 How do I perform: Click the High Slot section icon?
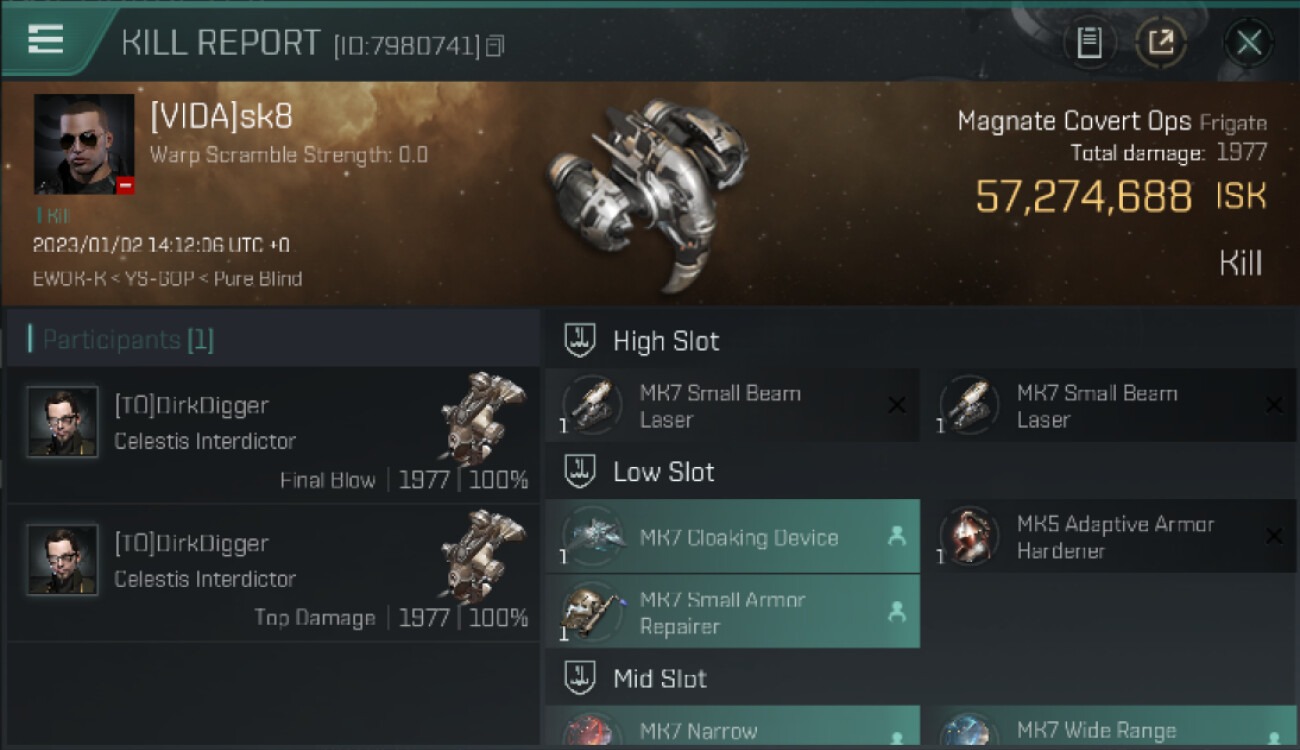pyautogui.click(x=580, y=340)
